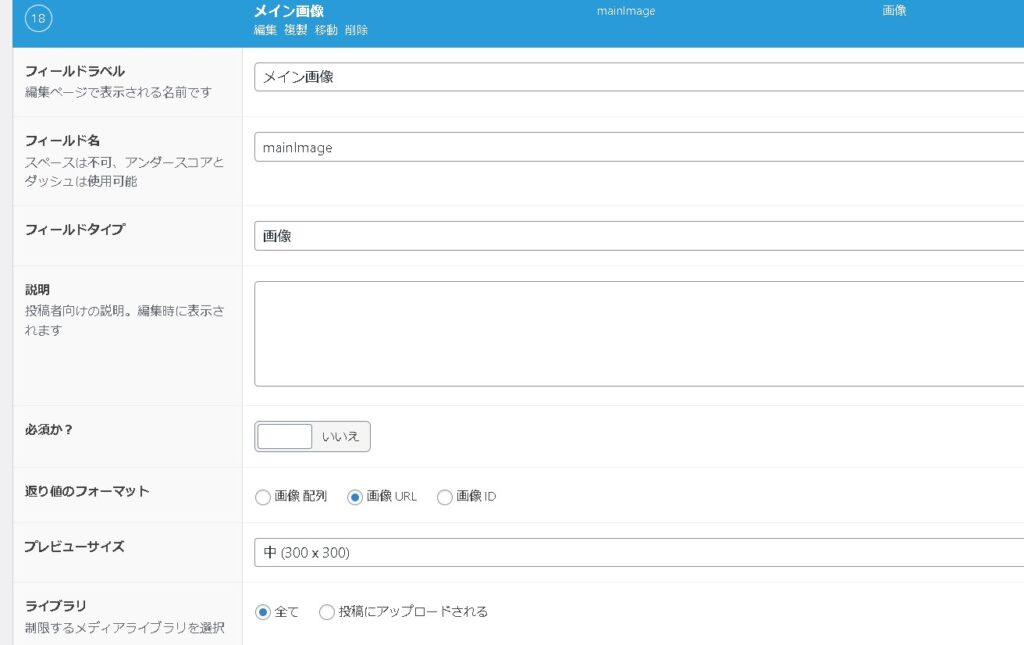Click the 編集 link under メイン画像
The height and width of the screenshot is (645, 1024).
pyautogui.click(x=265, y=31)
